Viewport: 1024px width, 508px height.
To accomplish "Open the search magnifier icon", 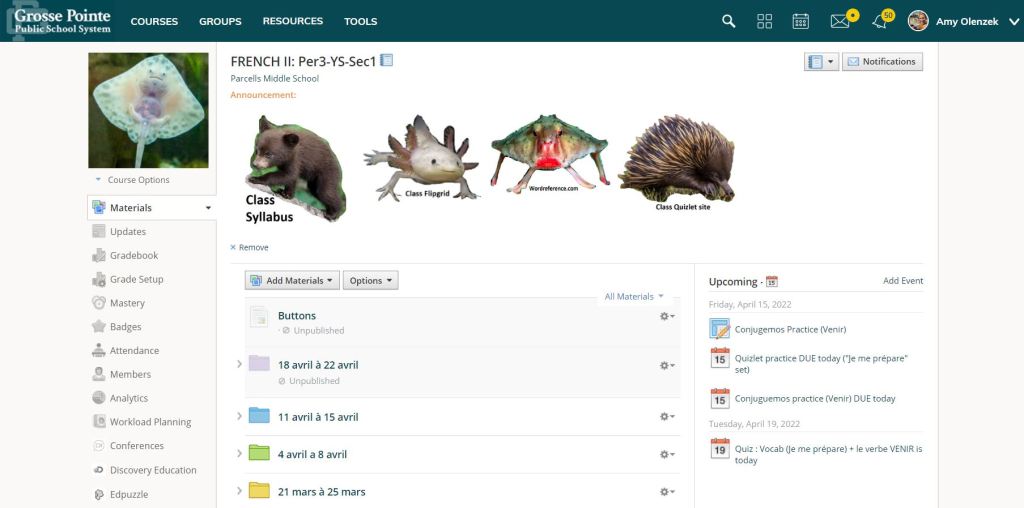I will 729,21.
